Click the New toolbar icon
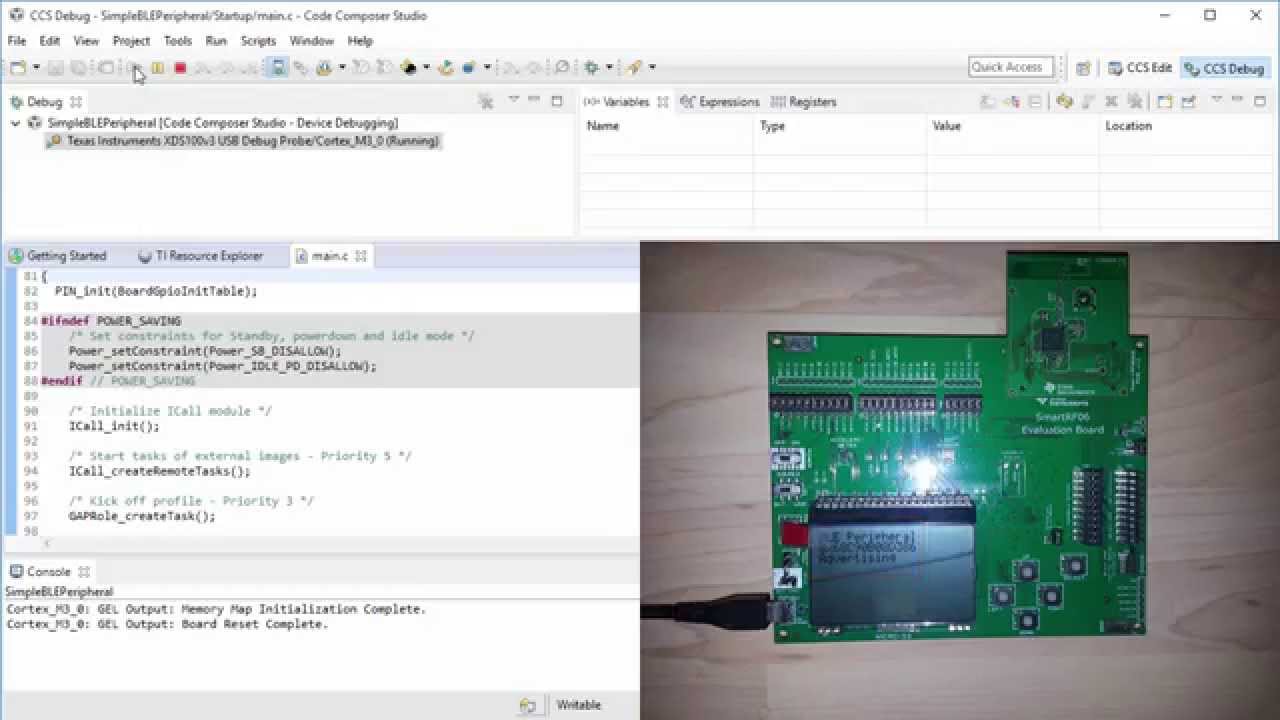This screenshot has width=1280, height=720. (x=17, y=67)
